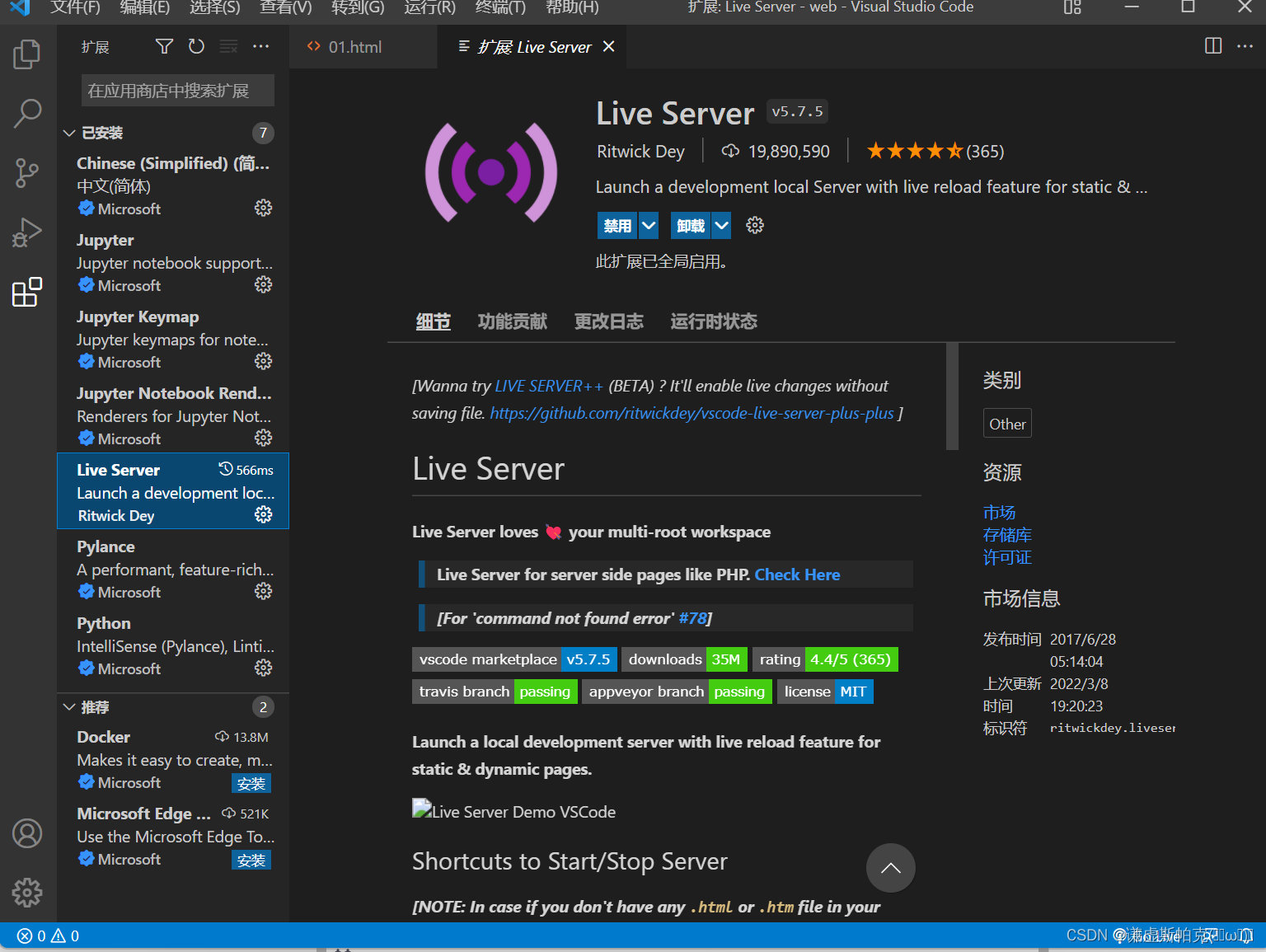Install the Microsoft Edge Tools extension
Image resolution: width=1266 pixels, height=952 pixels.
tap(251, 860)
